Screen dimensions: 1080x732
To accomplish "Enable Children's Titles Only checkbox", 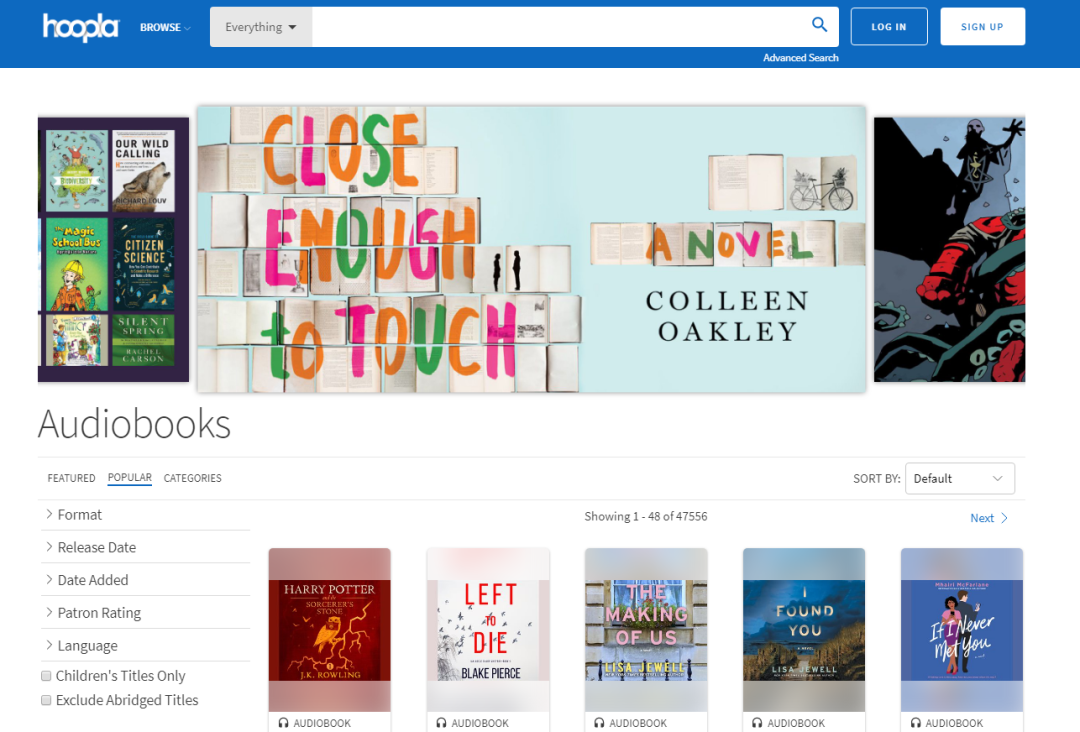I will (46, 676).
